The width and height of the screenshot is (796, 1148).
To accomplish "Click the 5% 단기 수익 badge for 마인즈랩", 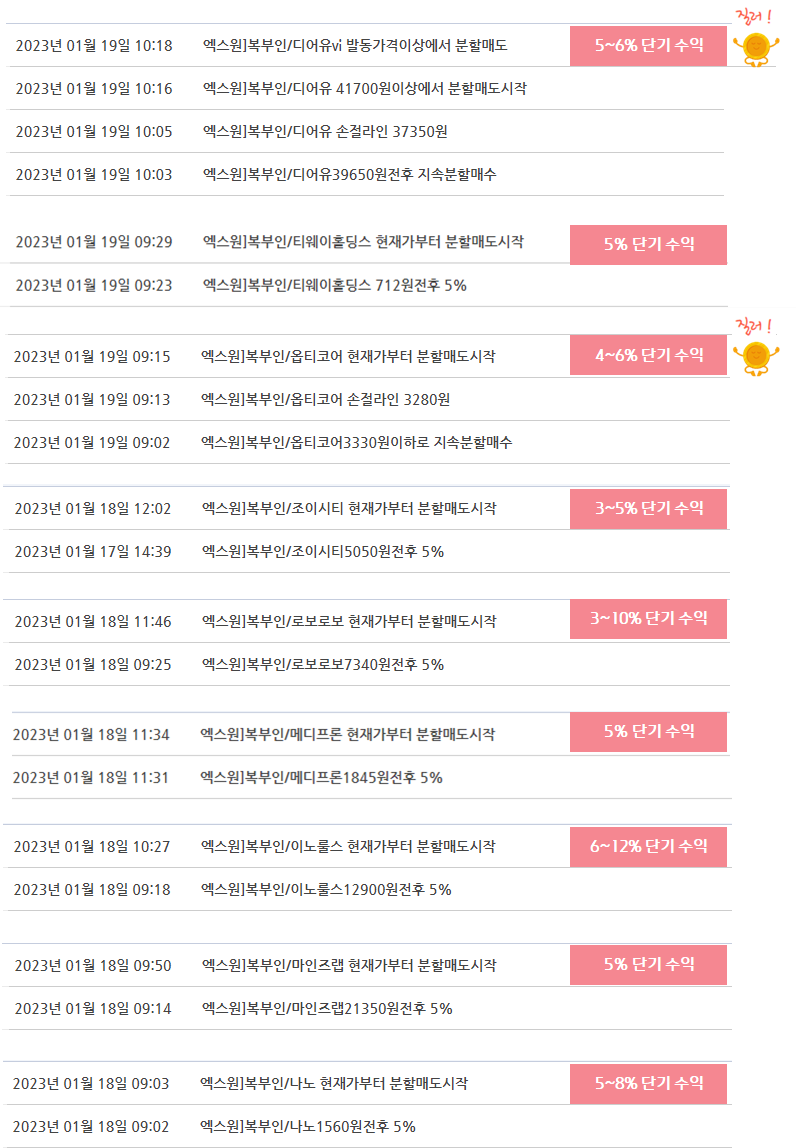I will [648, 965].
